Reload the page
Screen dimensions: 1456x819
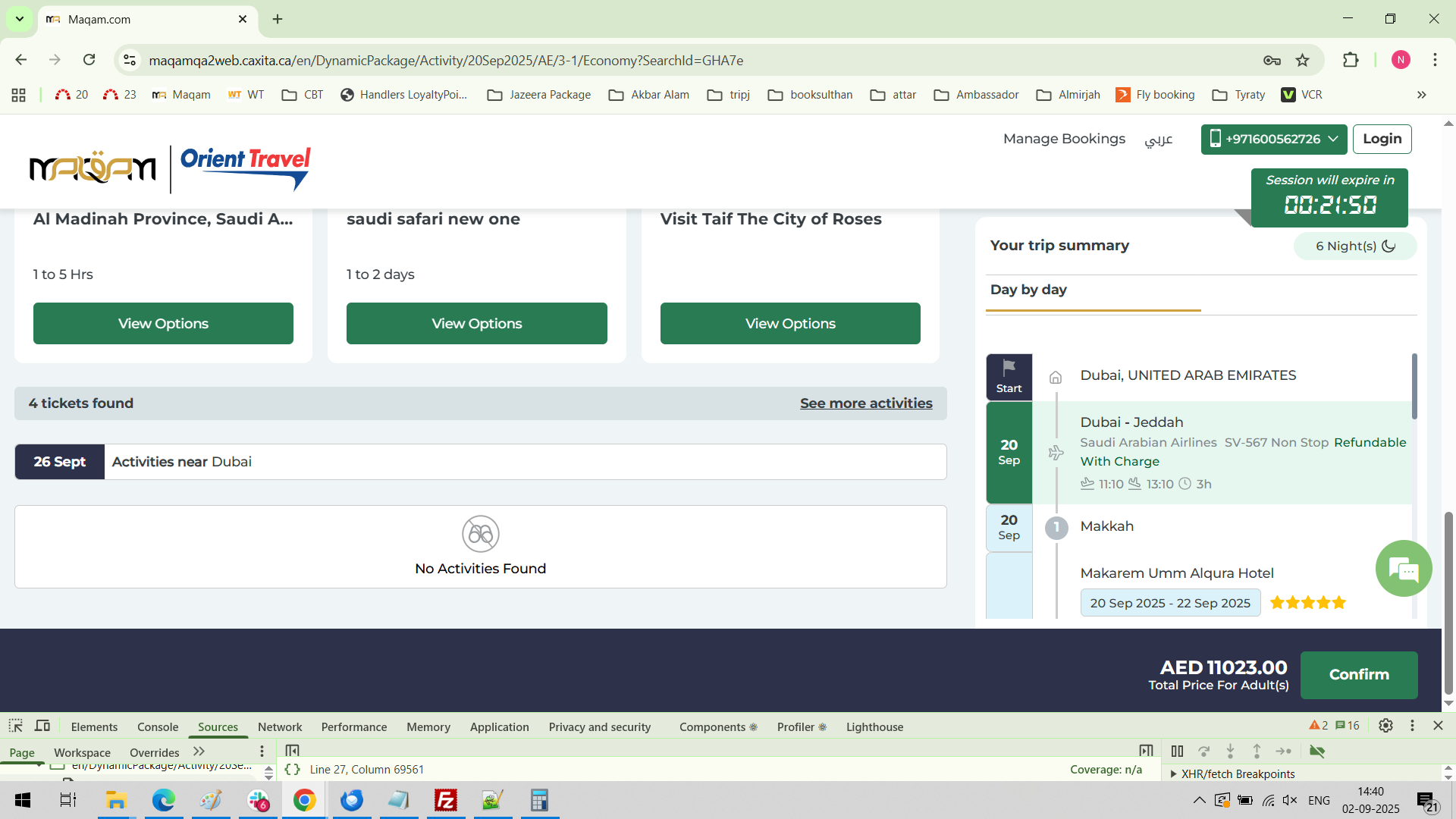(x=89, y=60)
